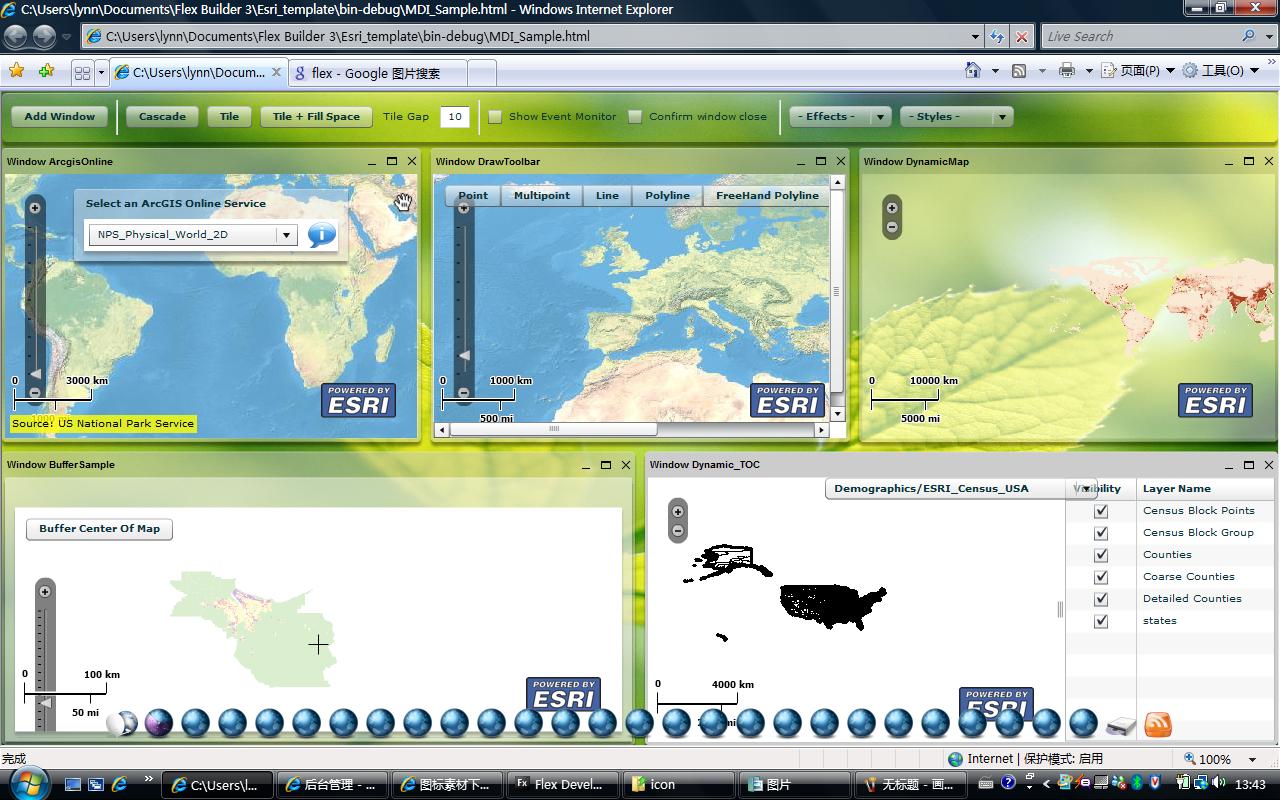Click the Cascade button

coord(162,116)
